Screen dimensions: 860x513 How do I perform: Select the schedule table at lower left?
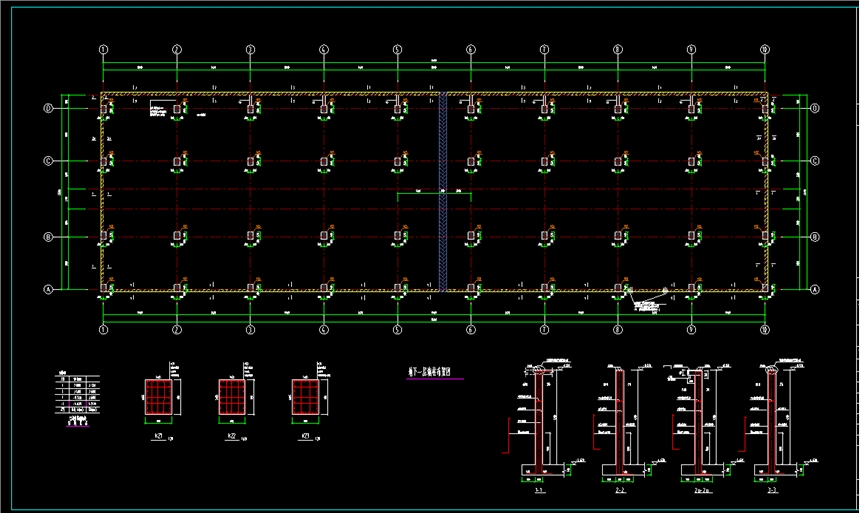pos(76,397)
